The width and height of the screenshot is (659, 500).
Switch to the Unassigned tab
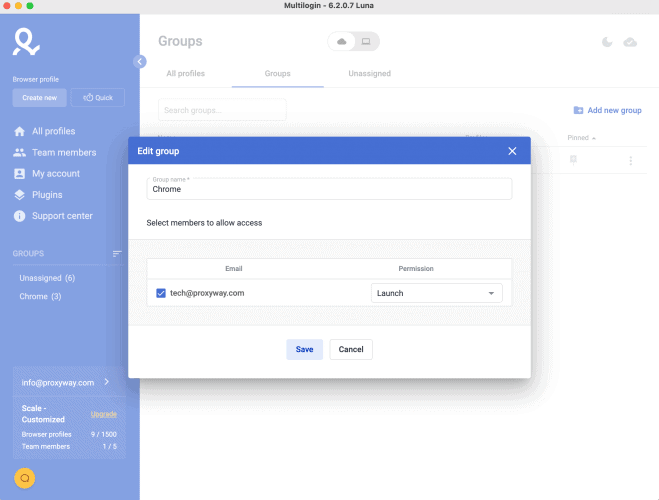tap(369, 74)
